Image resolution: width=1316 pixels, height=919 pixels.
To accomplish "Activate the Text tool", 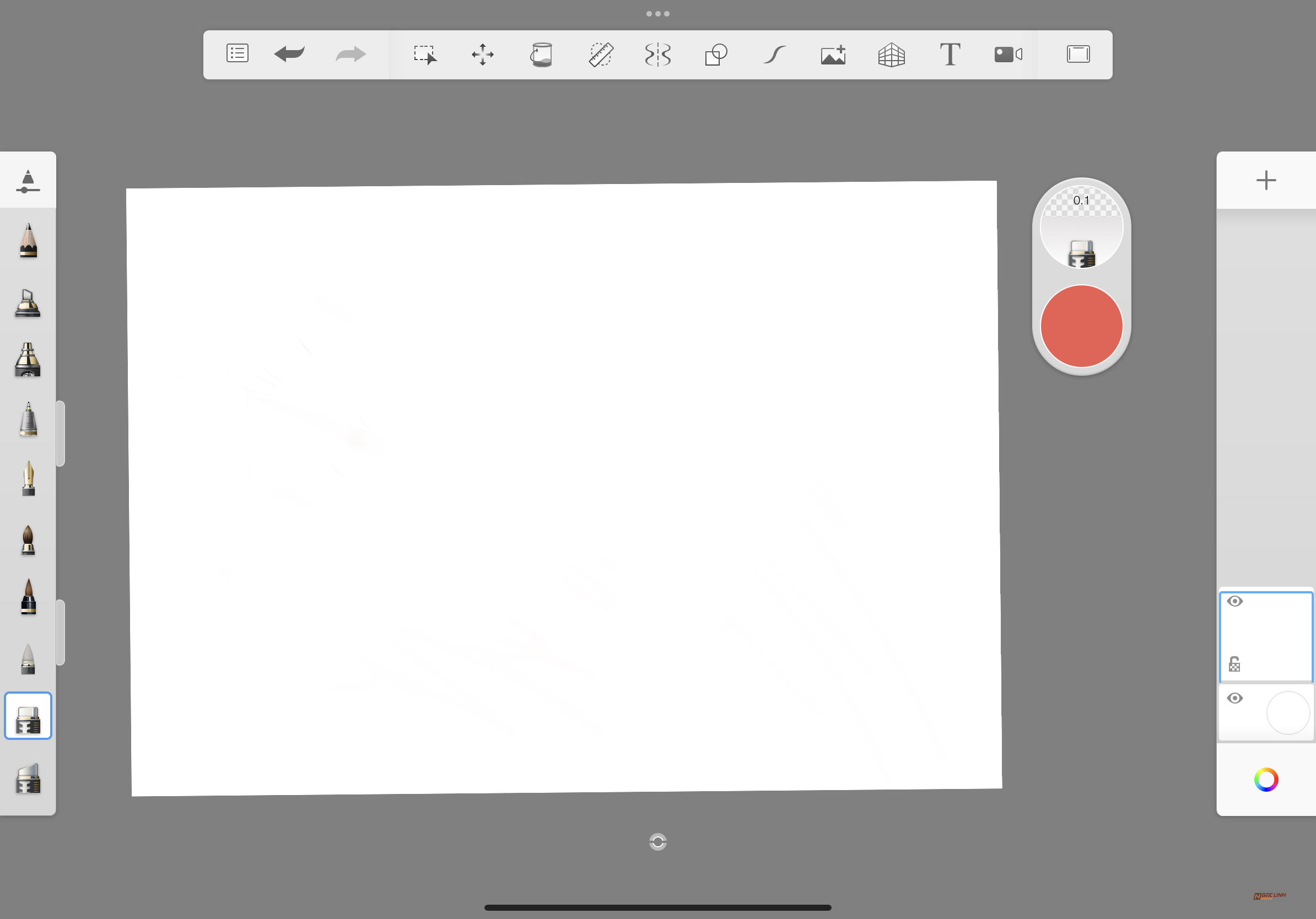I will coord(949,55).
